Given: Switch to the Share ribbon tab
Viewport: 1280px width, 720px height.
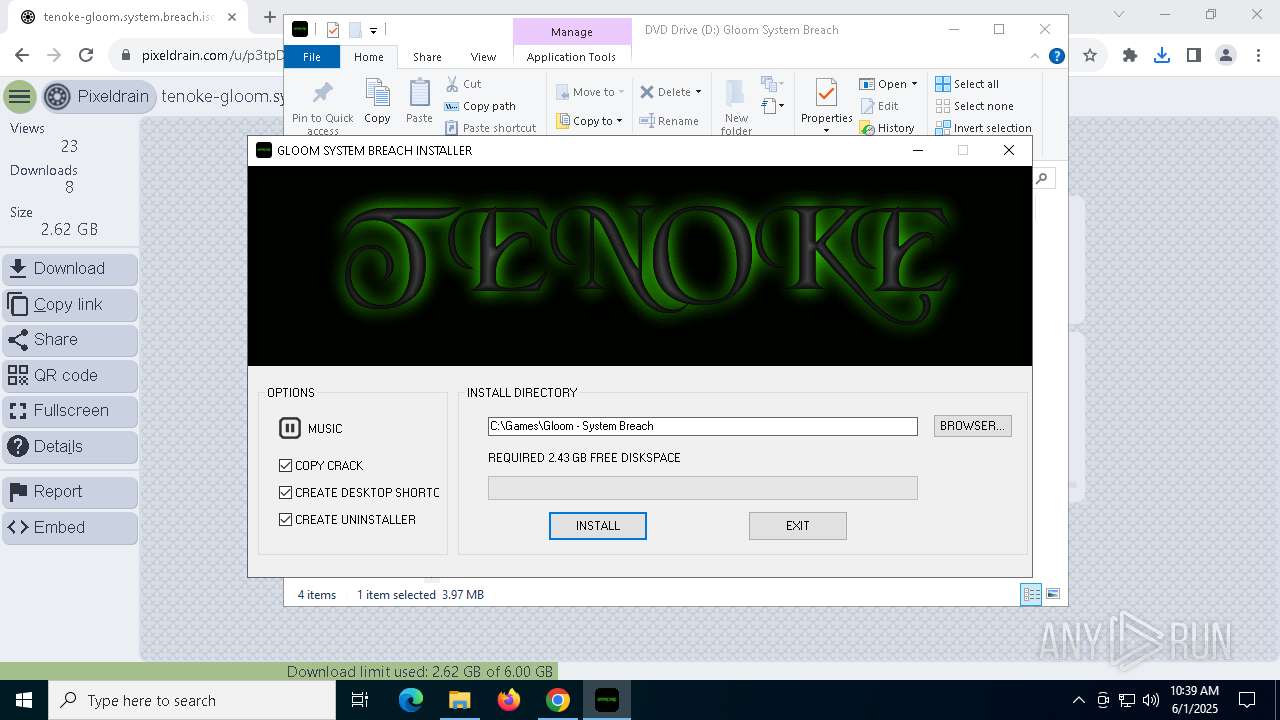Looking at the screenshot, I should (427, 57).
